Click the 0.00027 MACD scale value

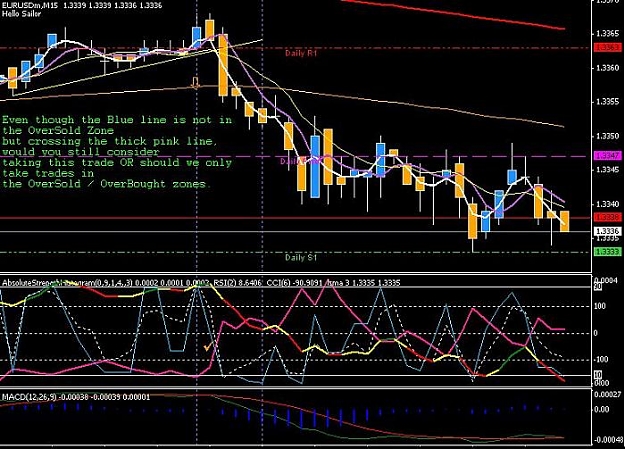click(607, 394)
